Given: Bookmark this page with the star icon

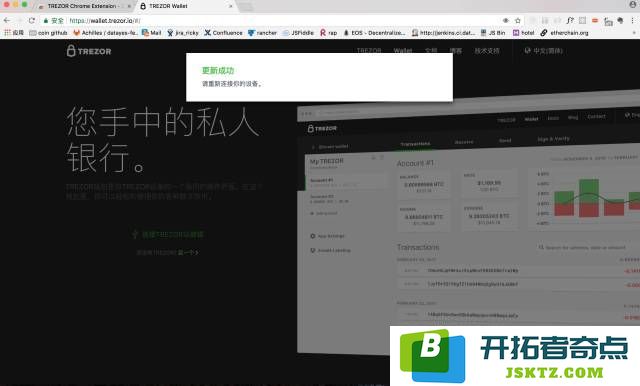Looking at the screenshot, I should (x=518, y=20).
